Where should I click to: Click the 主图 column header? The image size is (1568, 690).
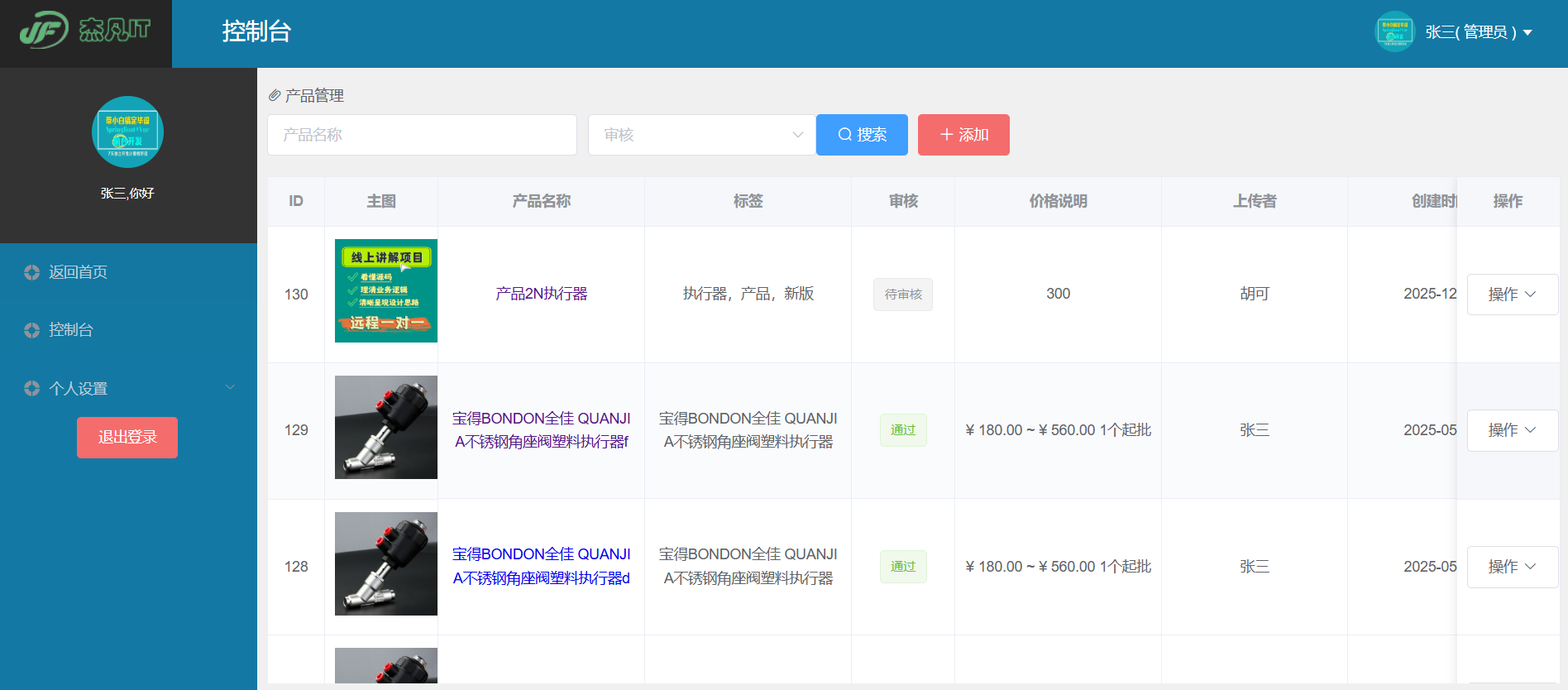click(x=381, y=201)
